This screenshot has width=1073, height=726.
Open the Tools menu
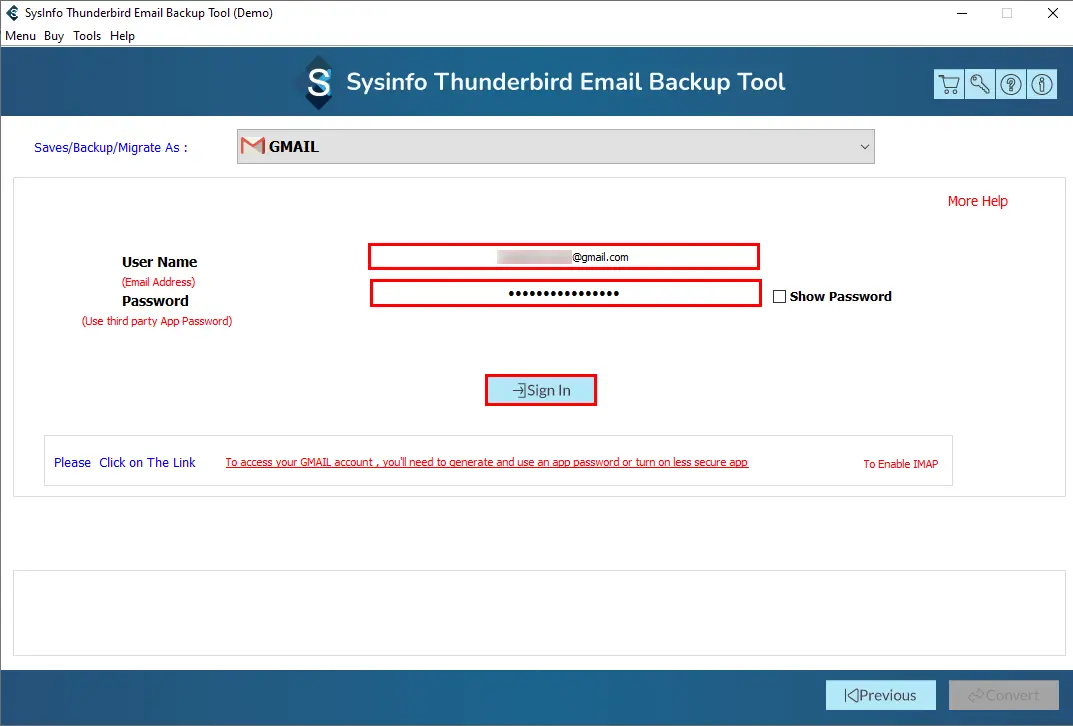click(x=87, y=36)
